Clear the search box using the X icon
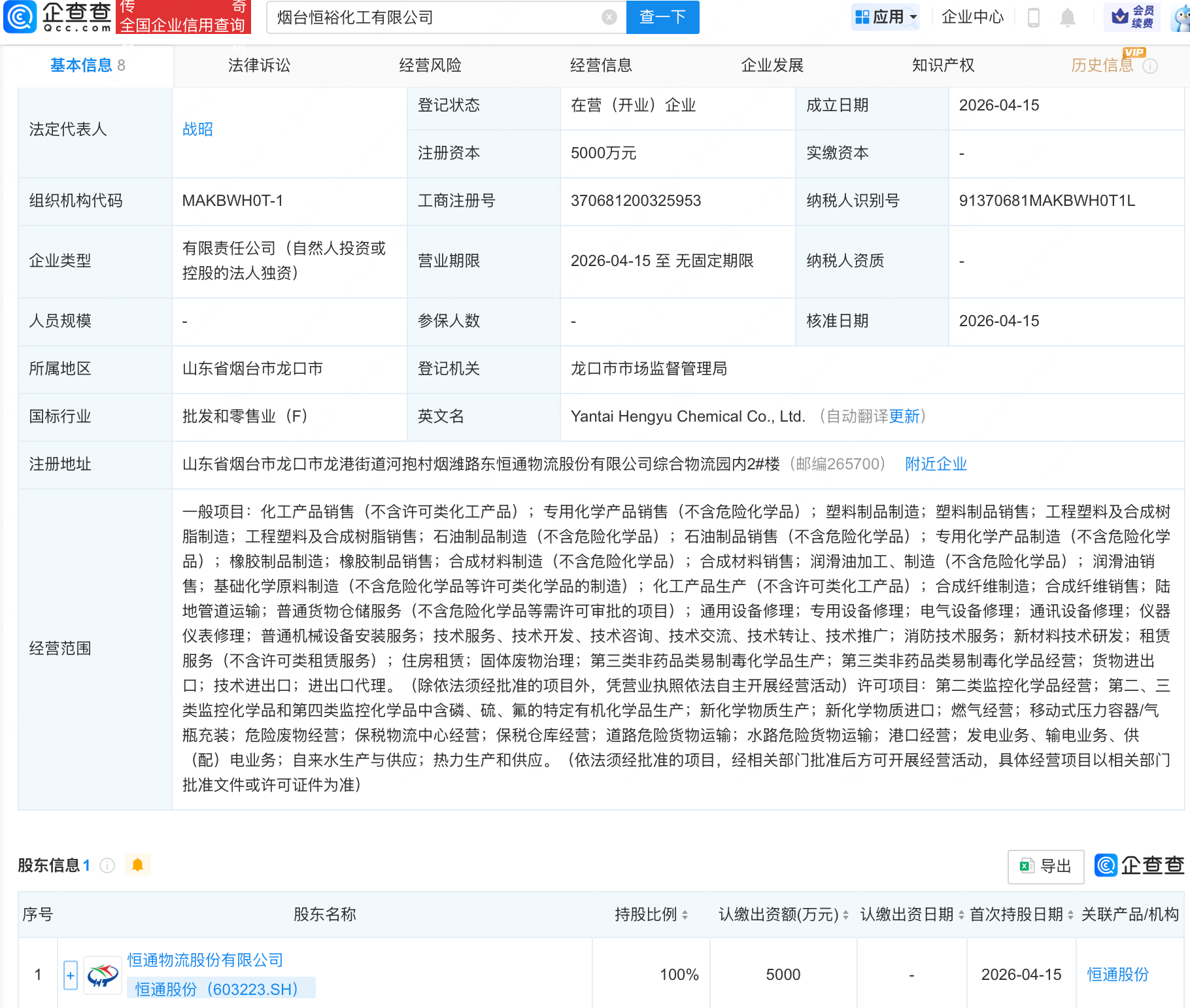 [x=608, y=18]
